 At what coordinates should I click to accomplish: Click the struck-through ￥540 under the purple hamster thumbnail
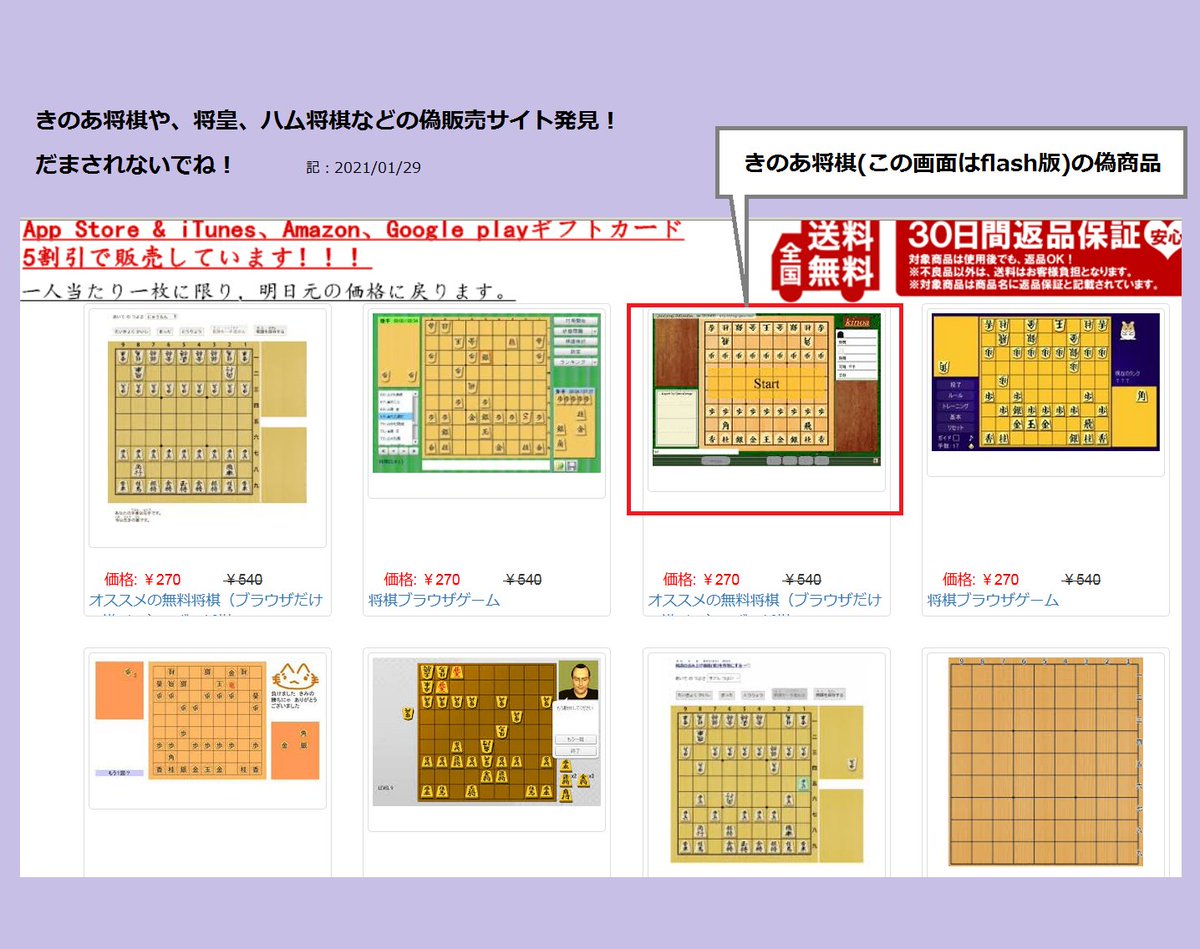coord(1081,579)
